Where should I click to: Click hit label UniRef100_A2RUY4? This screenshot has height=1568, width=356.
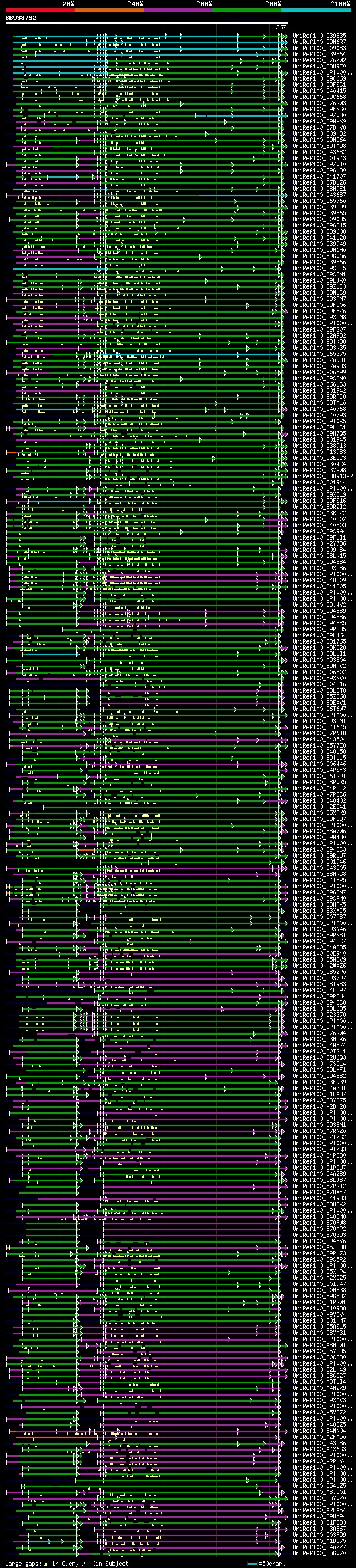pos(319,1461)
